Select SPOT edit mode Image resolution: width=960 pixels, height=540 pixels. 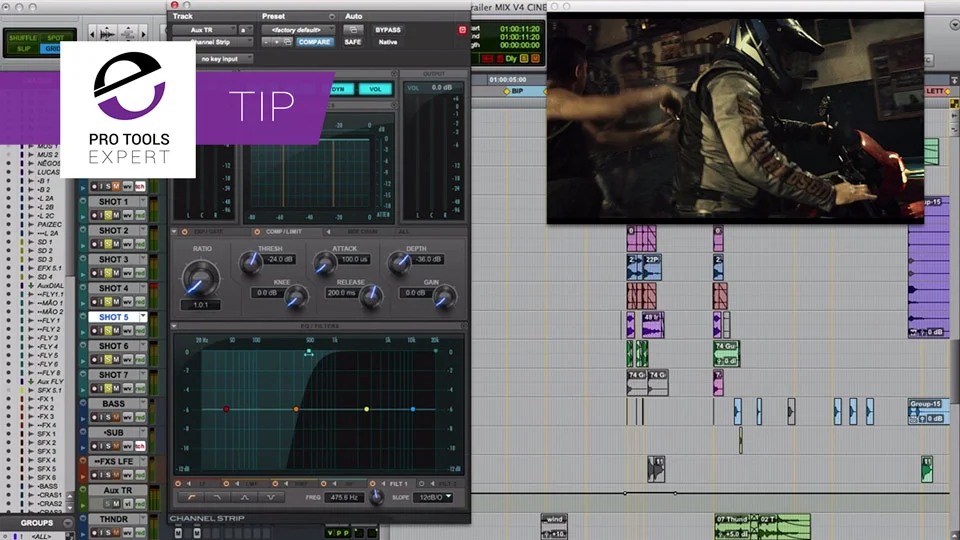click(x=56, y=38)
